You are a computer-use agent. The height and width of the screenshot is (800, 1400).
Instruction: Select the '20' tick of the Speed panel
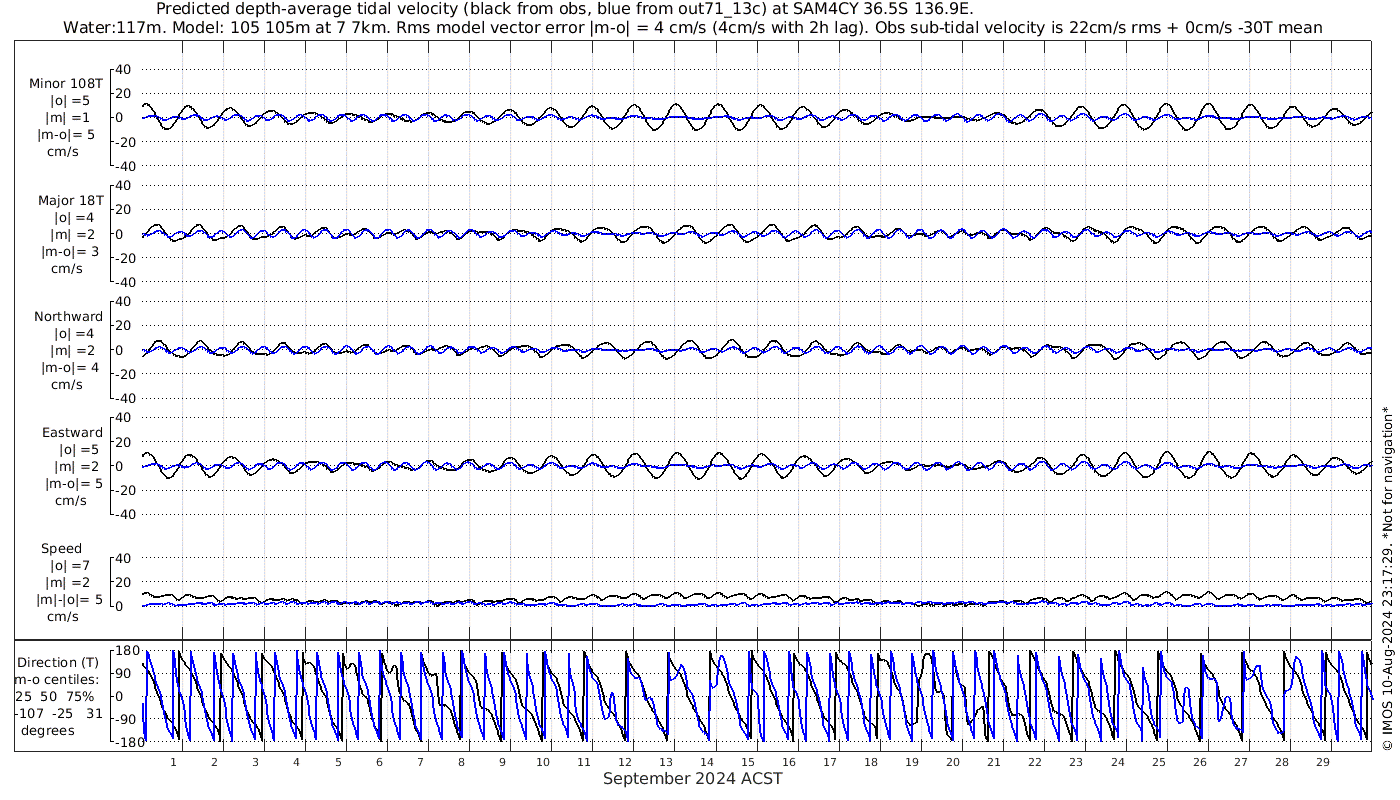click(124, 582)
